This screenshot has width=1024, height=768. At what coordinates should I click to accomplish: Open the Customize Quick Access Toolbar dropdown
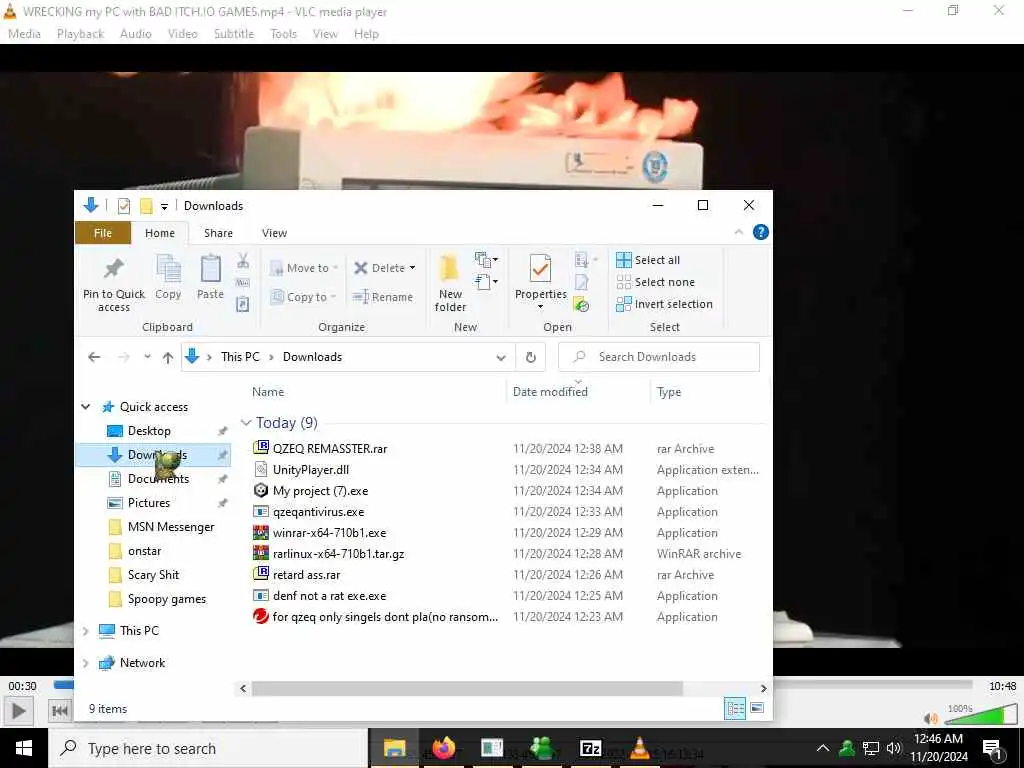165,206
